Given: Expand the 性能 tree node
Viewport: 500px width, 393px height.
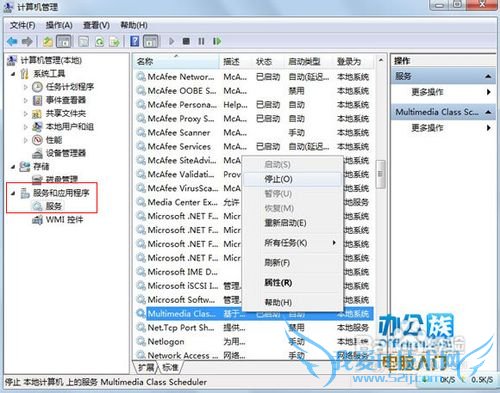Looking at the screenshot, I should coord(26,140).
